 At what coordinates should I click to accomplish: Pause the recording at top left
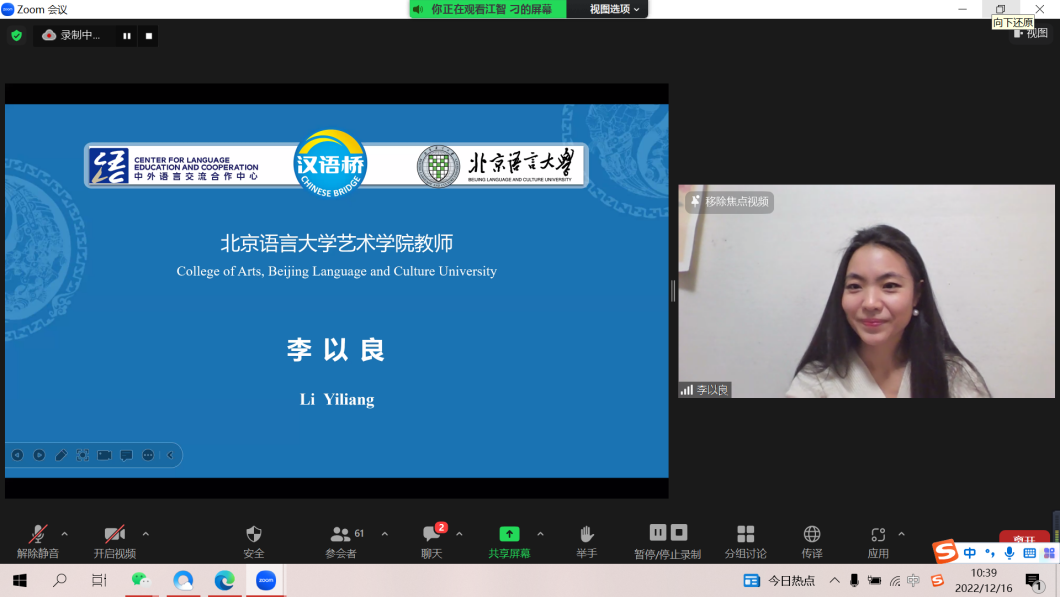127,36
